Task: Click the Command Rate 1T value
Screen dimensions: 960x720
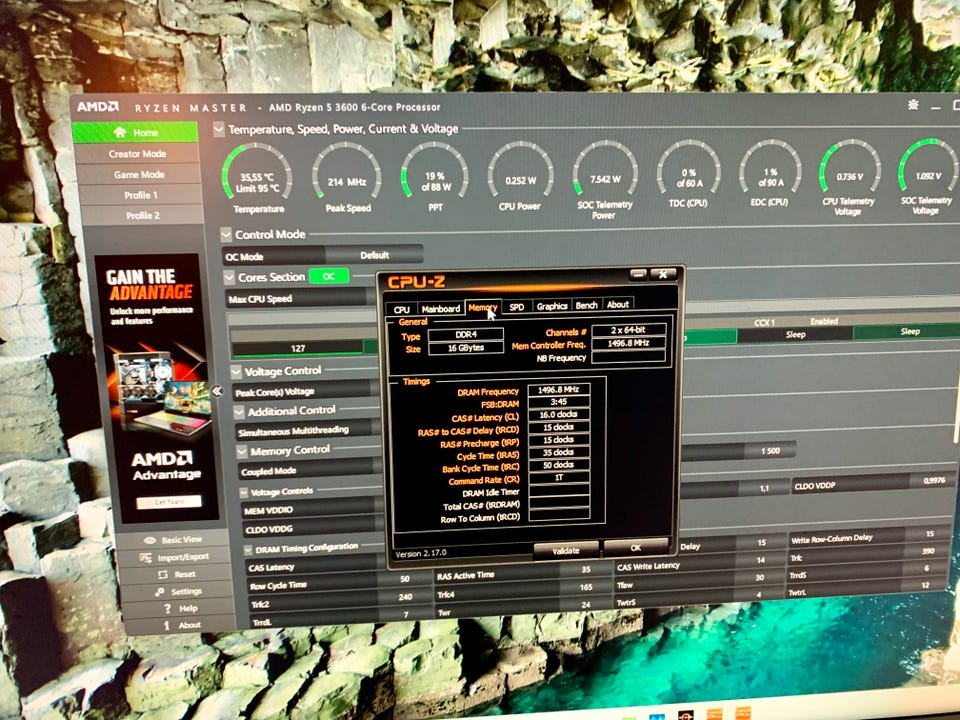Action: [558, 478]
